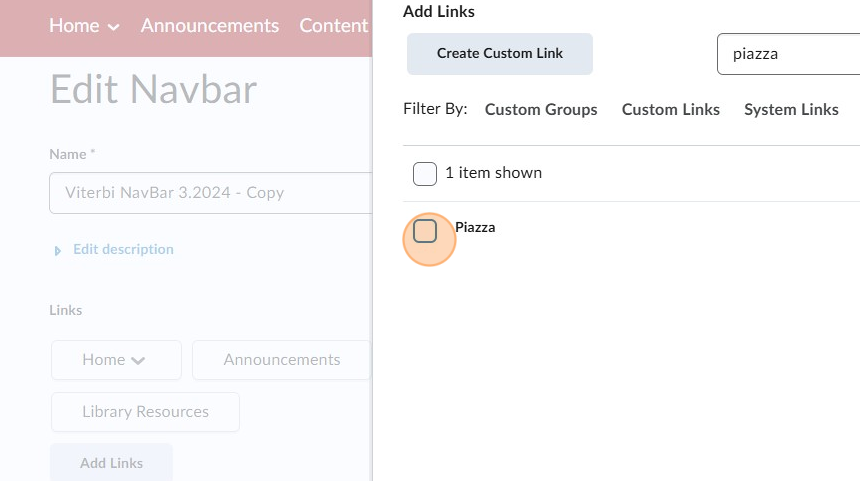Click the Name input field
This screenshot has height=481, width=860.
(x=210, y=193)
